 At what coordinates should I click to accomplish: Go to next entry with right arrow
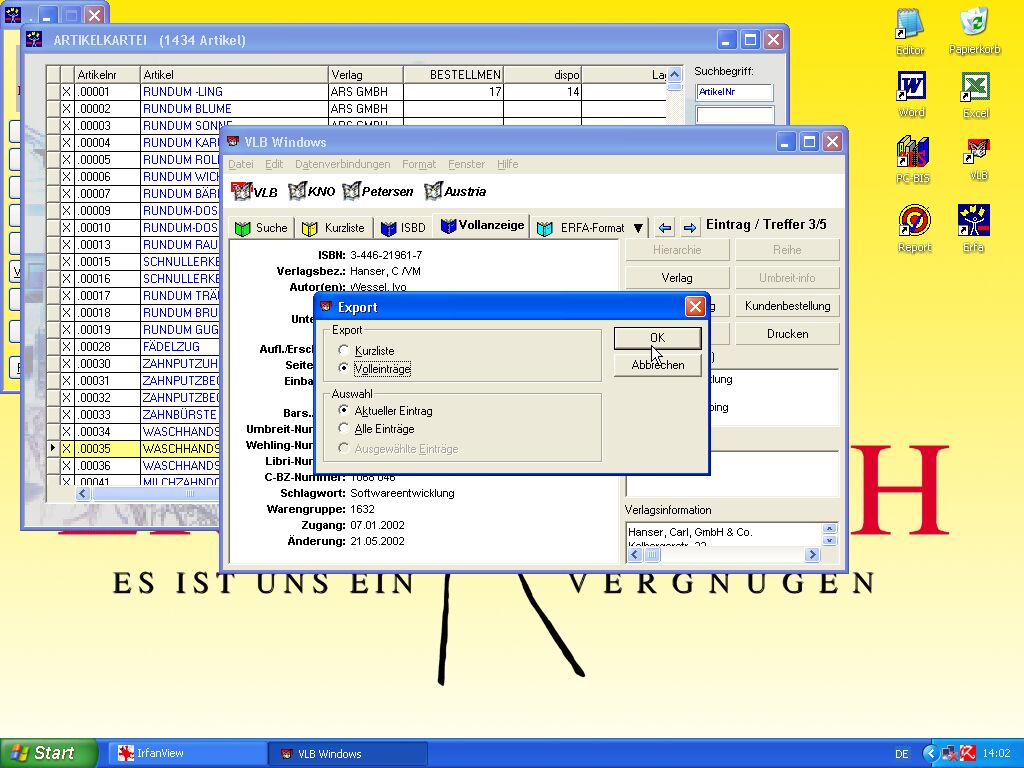pyautogui.click(x=690, y=227)
